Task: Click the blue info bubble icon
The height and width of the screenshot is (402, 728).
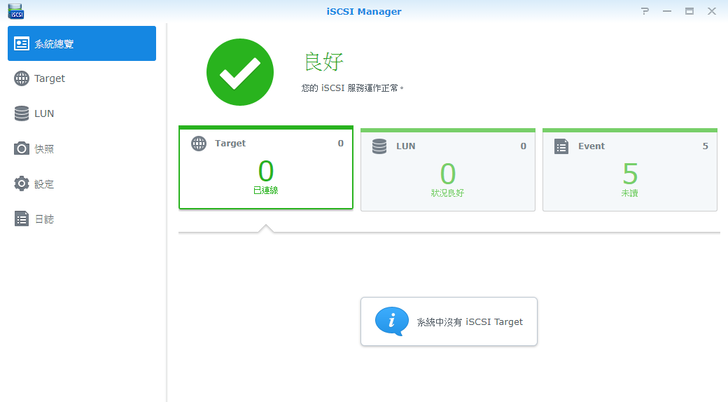Action: pos(392,321)
